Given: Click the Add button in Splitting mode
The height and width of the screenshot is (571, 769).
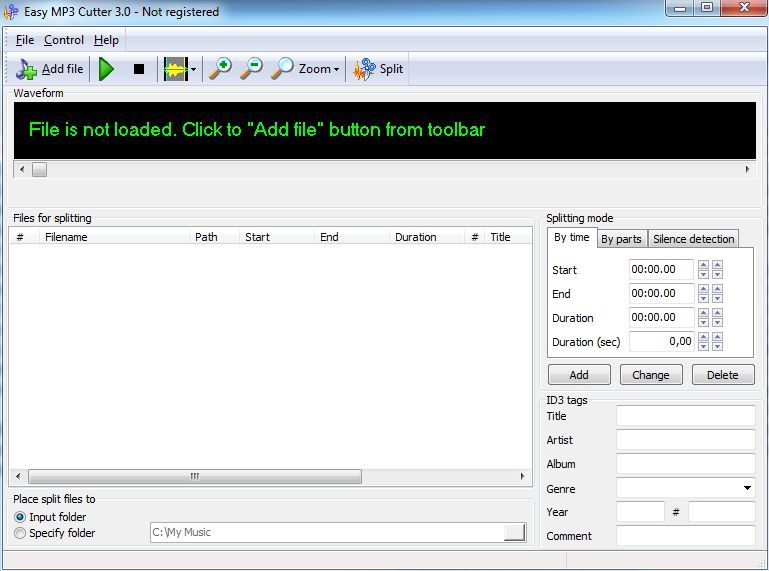Looking at the screenshot, I should (579, 375).
